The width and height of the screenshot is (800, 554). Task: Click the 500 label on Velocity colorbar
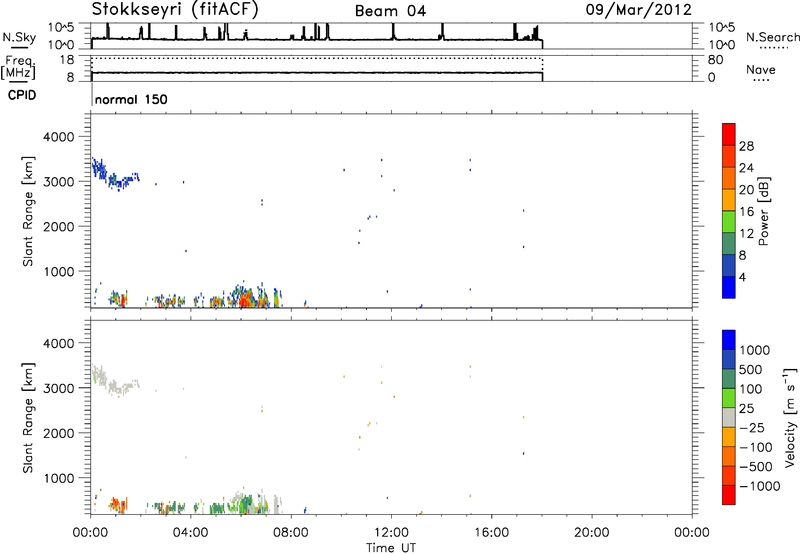tap(751, 370)
